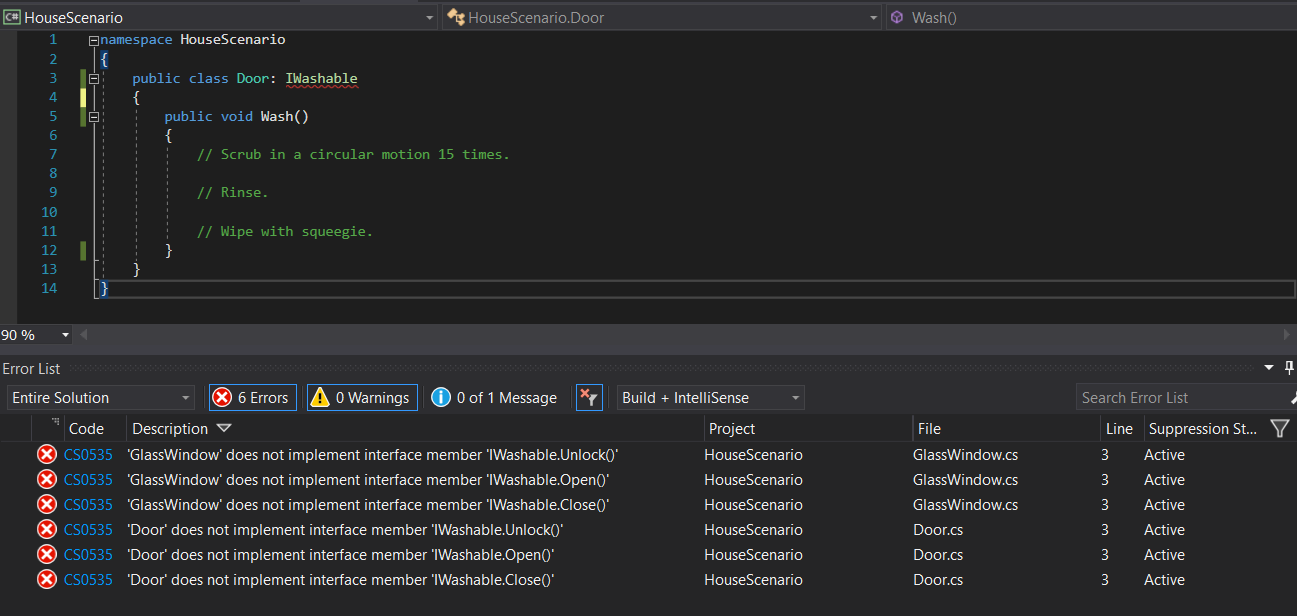Collapse the Wash() method outline

pyautogui.click(x=94, y=116)
